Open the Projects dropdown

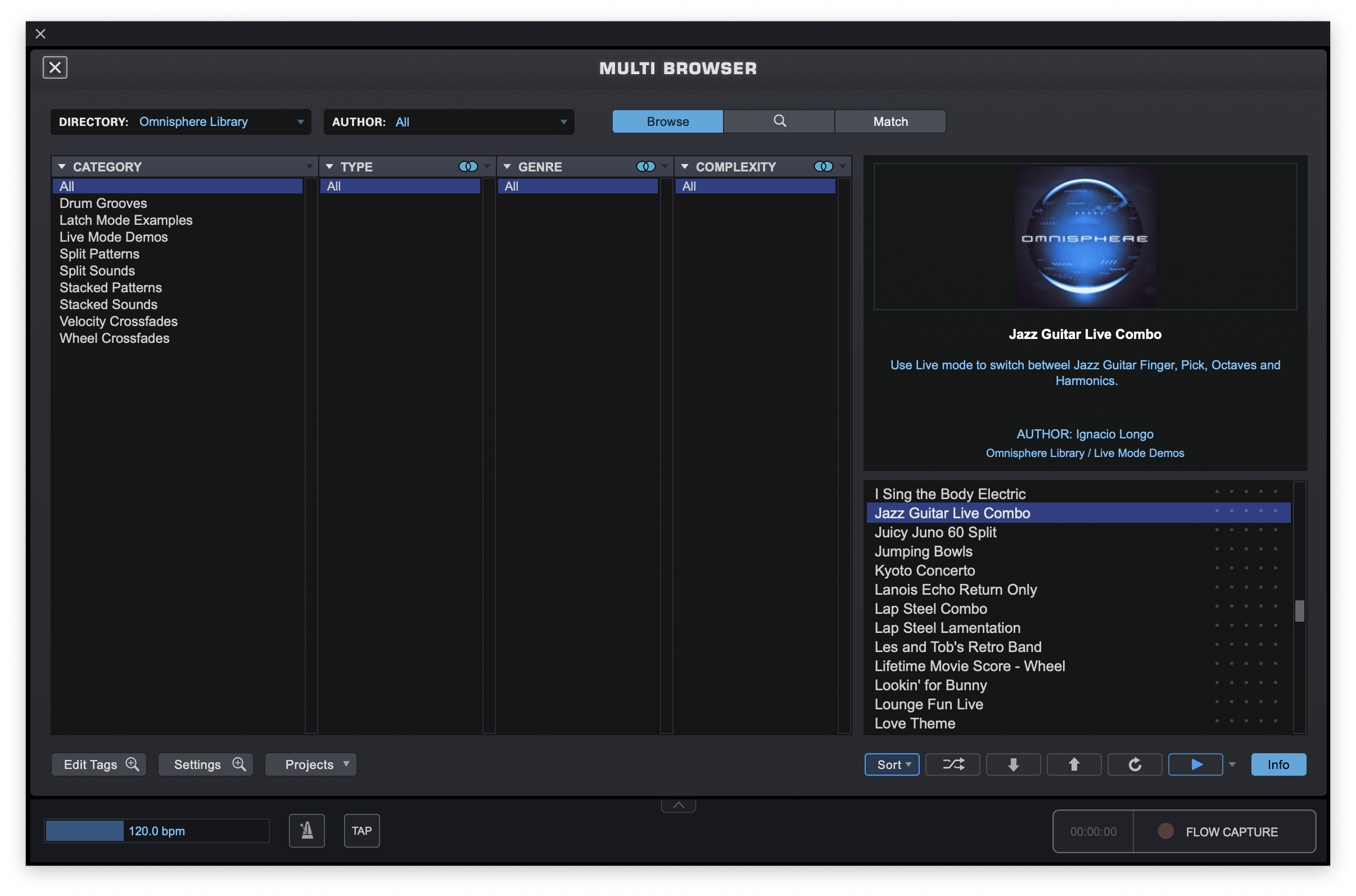click(311, 764)
